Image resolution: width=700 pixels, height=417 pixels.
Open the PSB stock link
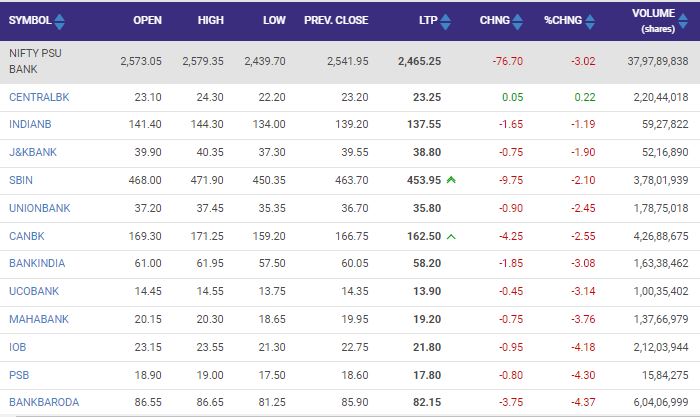[18, 375]
